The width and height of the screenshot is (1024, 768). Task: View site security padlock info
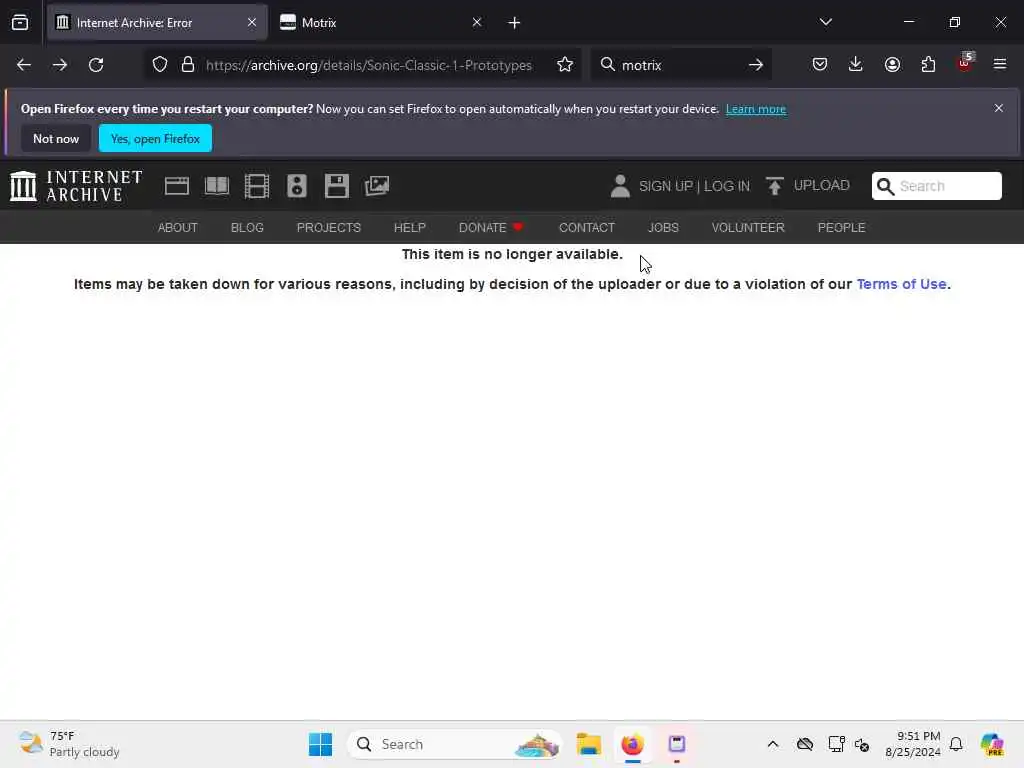click(188, 65)
